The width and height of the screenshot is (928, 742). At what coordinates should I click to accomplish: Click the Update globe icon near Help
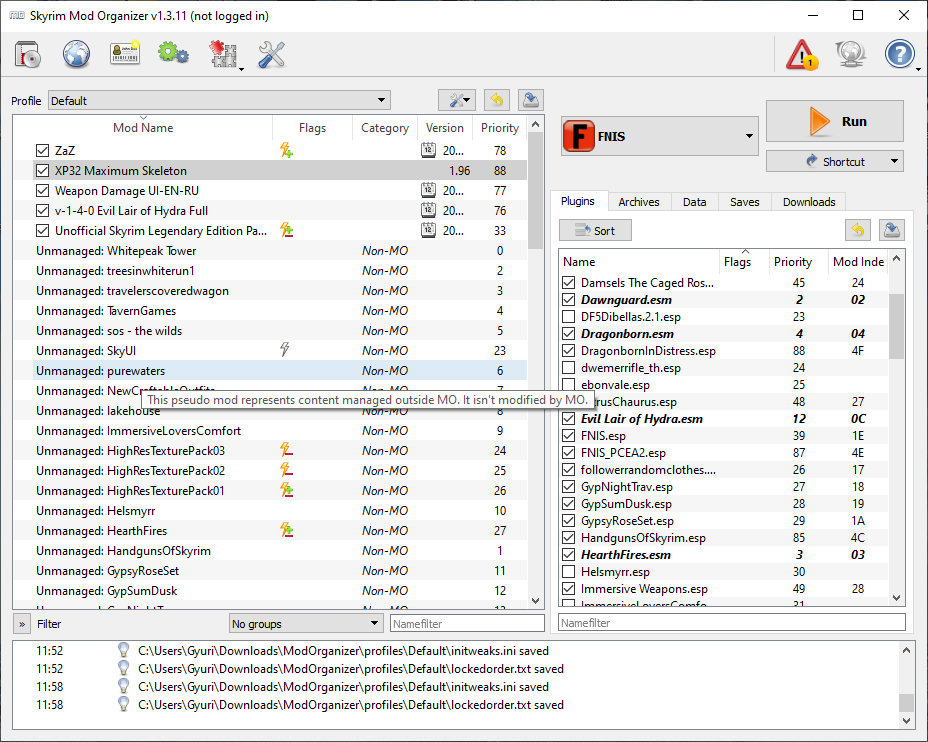[x=850, y=54]
